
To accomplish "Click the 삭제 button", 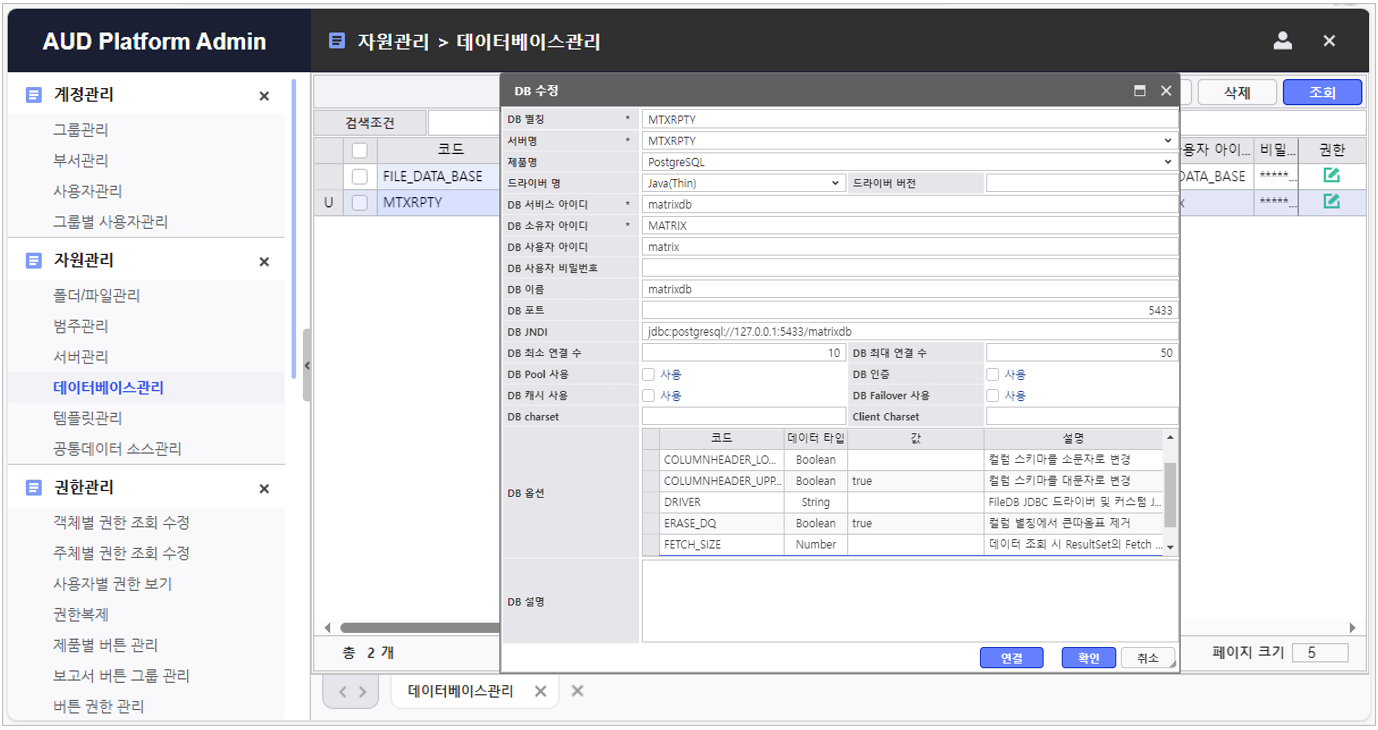I will pos(1238,92).
